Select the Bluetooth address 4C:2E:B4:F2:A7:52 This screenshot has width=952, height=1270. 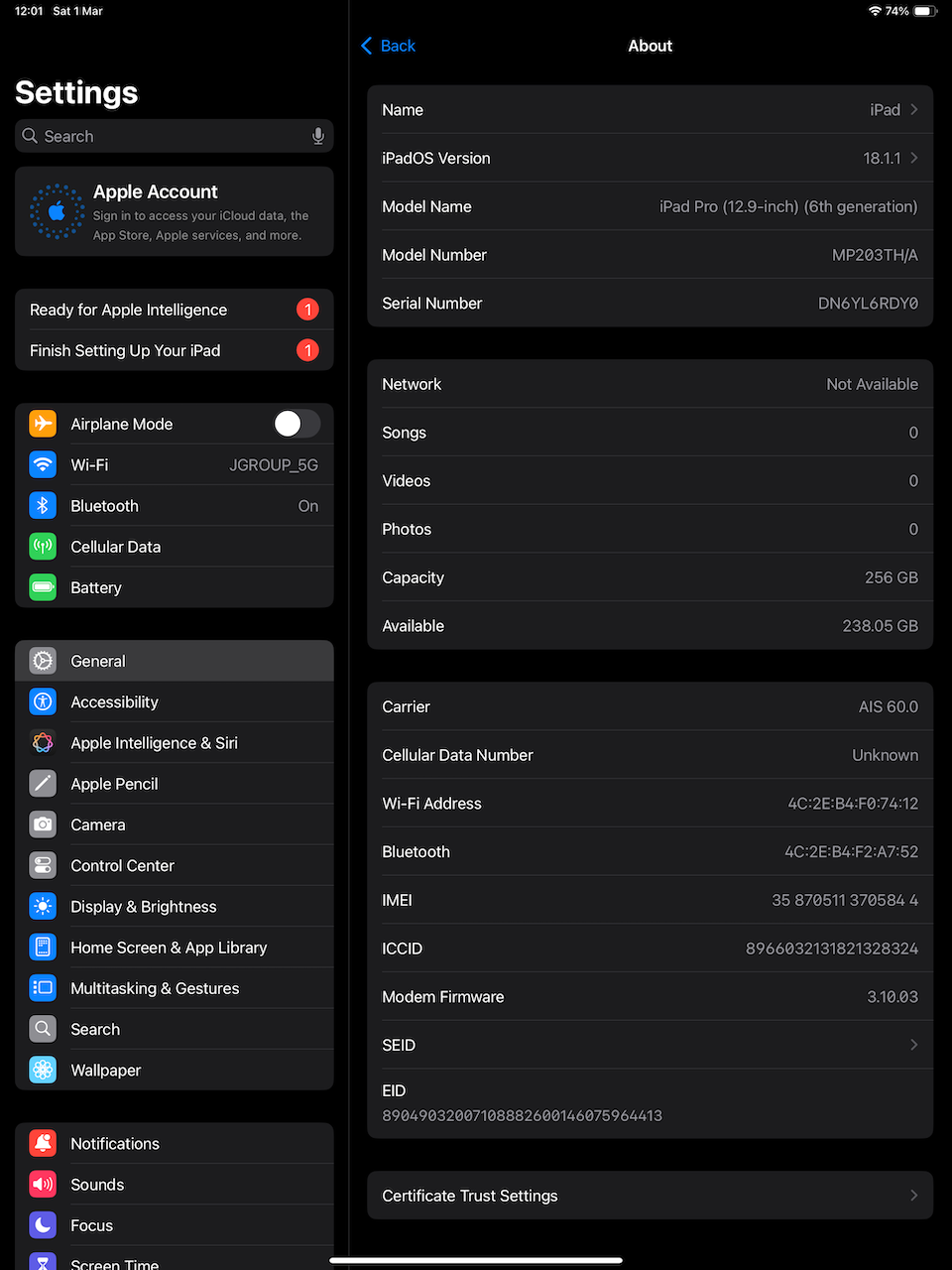[852, 852]
